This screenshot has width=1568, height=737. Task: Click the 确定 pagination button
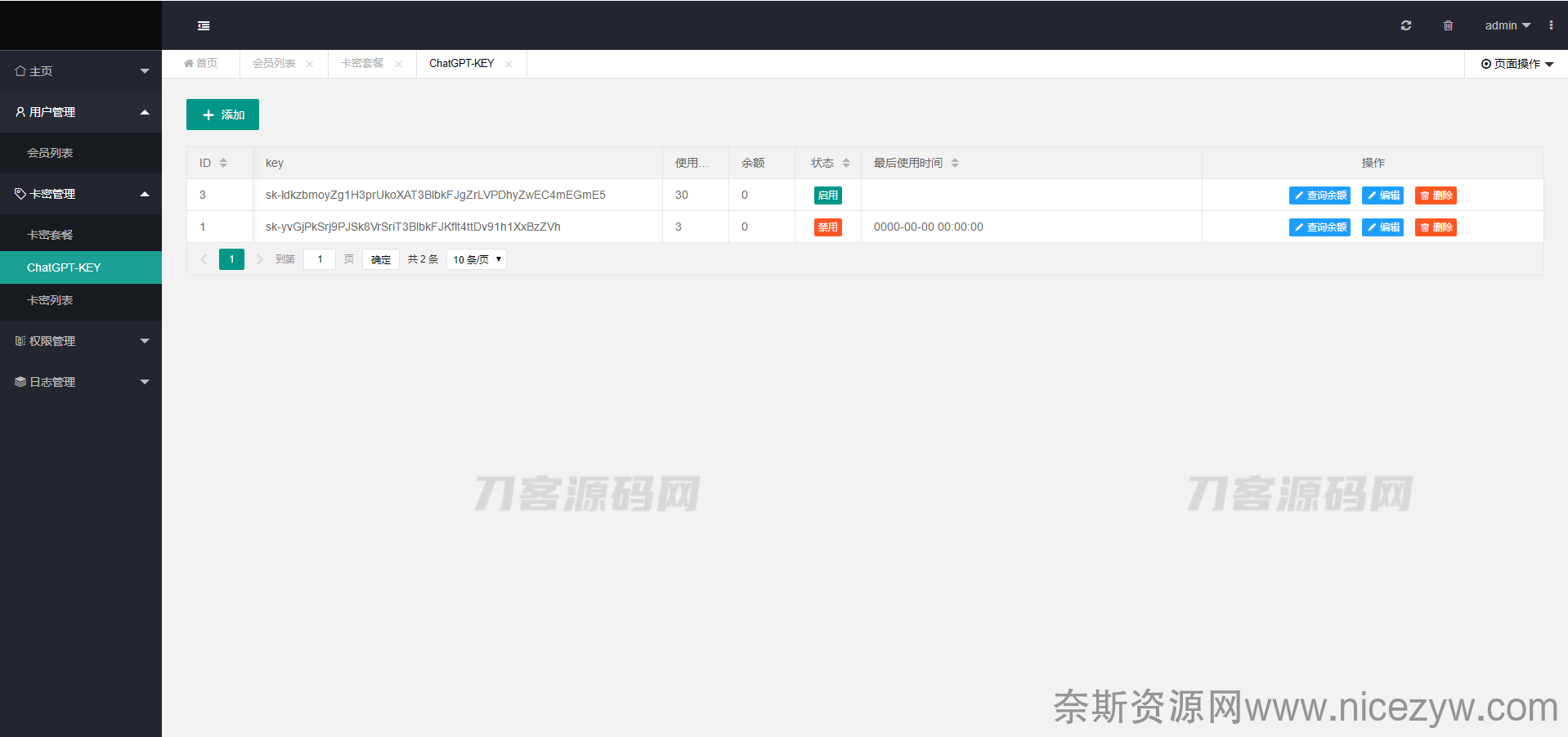coord(381,259)
